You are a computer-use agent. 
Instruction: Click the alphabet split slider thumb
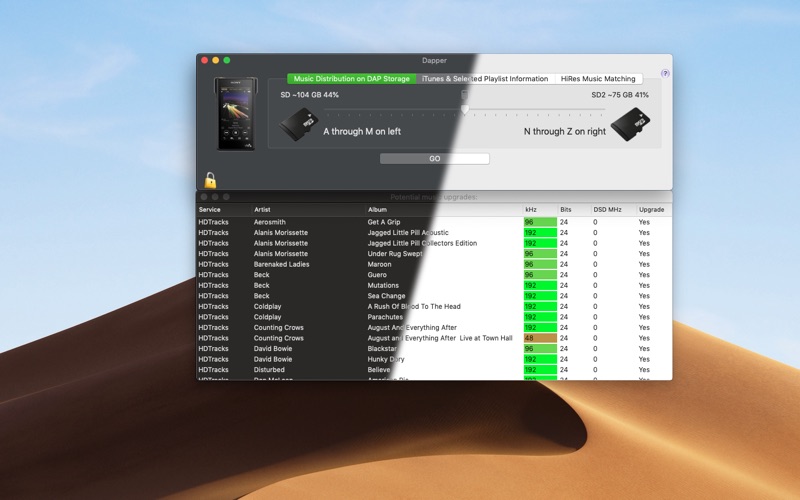(465, 109)
